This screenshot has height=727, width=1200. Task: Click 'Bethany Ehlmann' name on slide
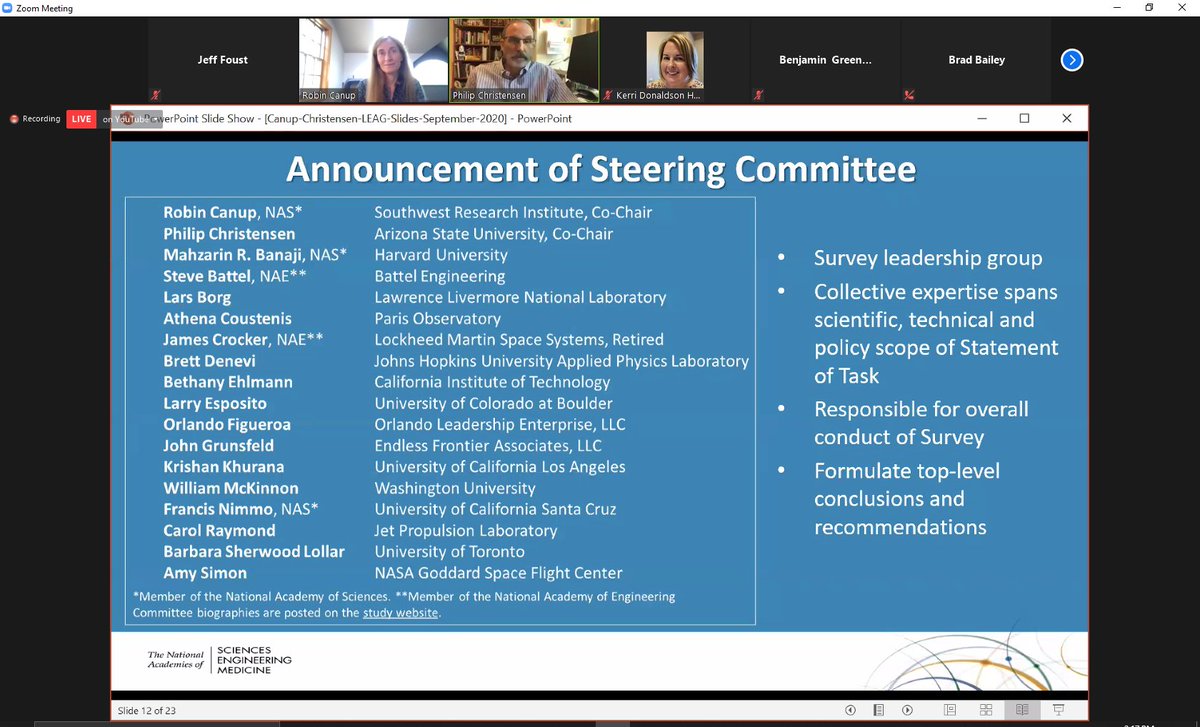pos(229,382)
